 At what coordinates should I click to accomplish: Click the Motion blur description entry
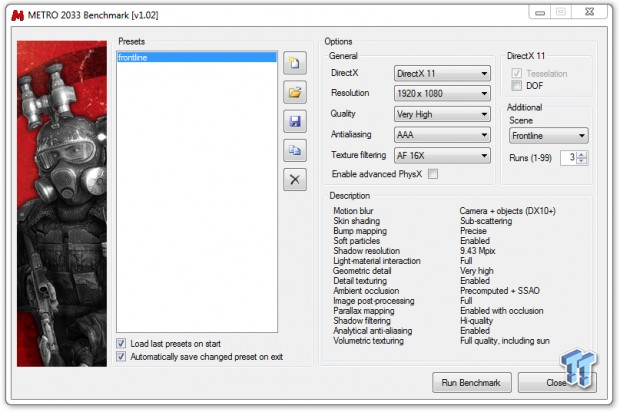click(x=353, y=211)
